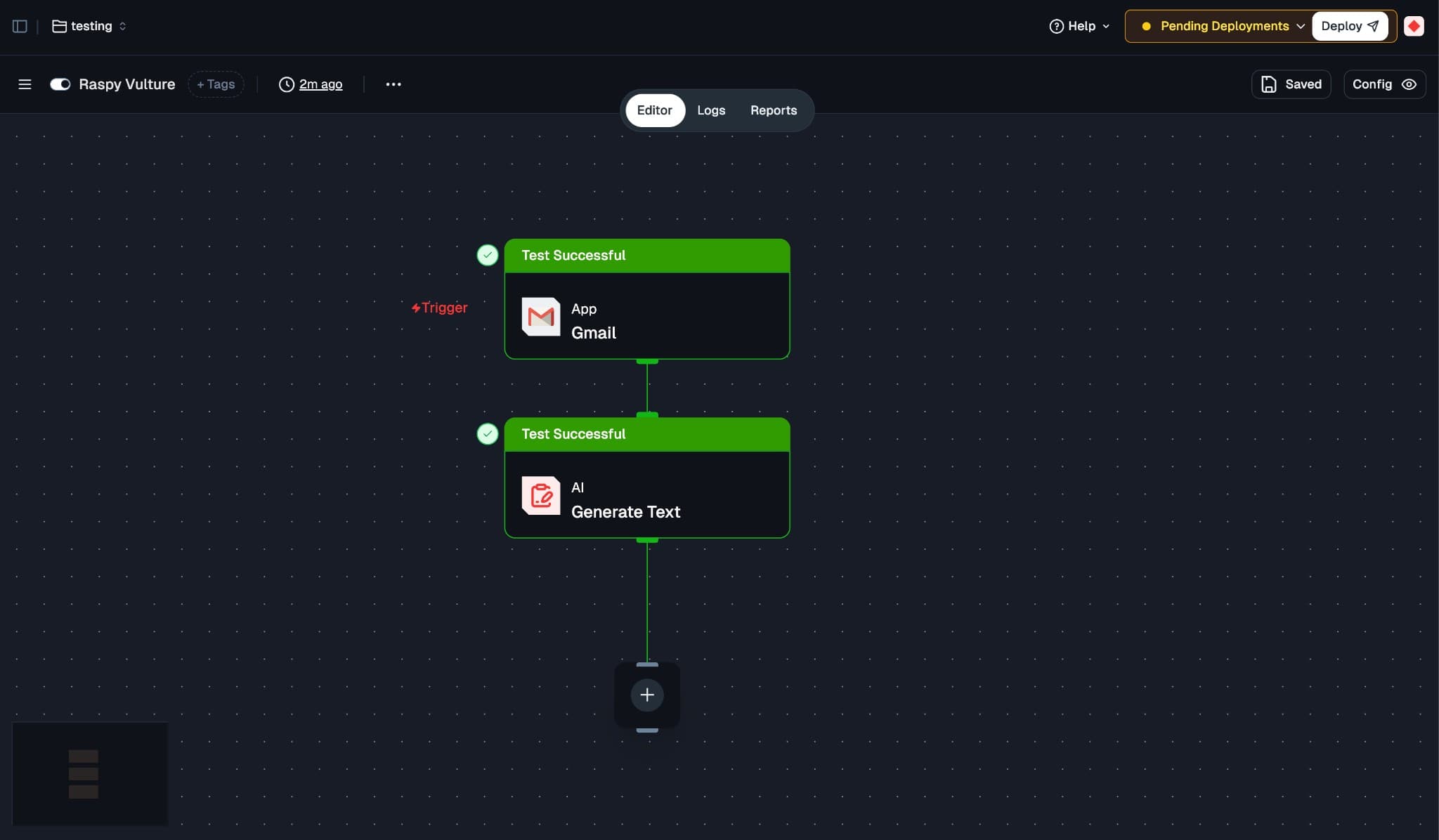Click the Deploy button
The height and width of the screenshot is (840, 1439).
1349,25
